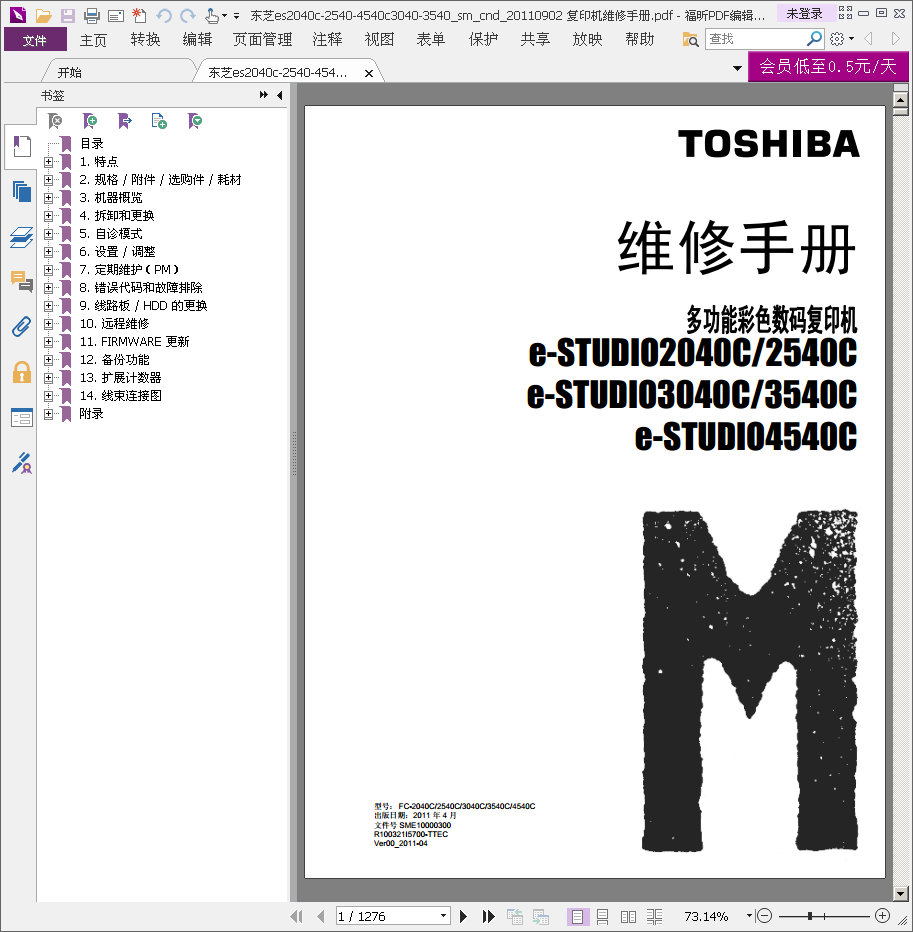Open the bookmarks panel icon in sidebar

coord(22,146)
